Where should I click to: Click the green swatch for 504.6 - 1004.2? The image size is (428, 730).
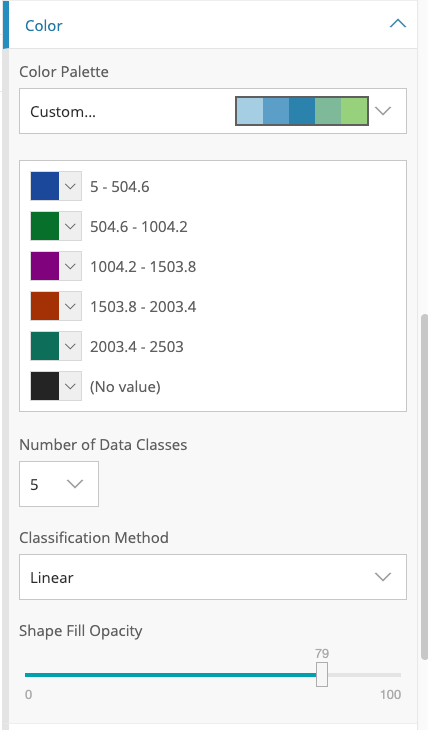(x=45, y=226)
